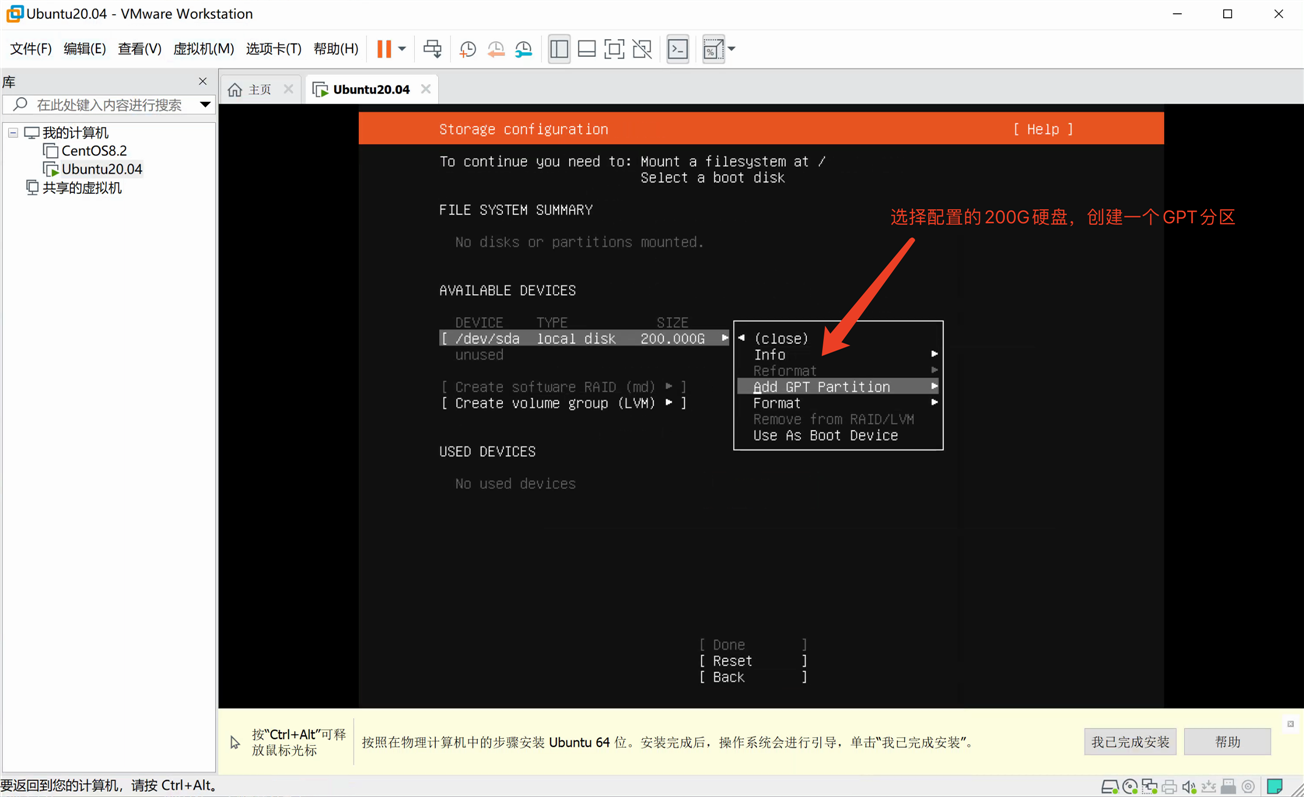Open the 查看(V) menu
The height and width of the screenshot is (797, 1304).
click(139, 49)
